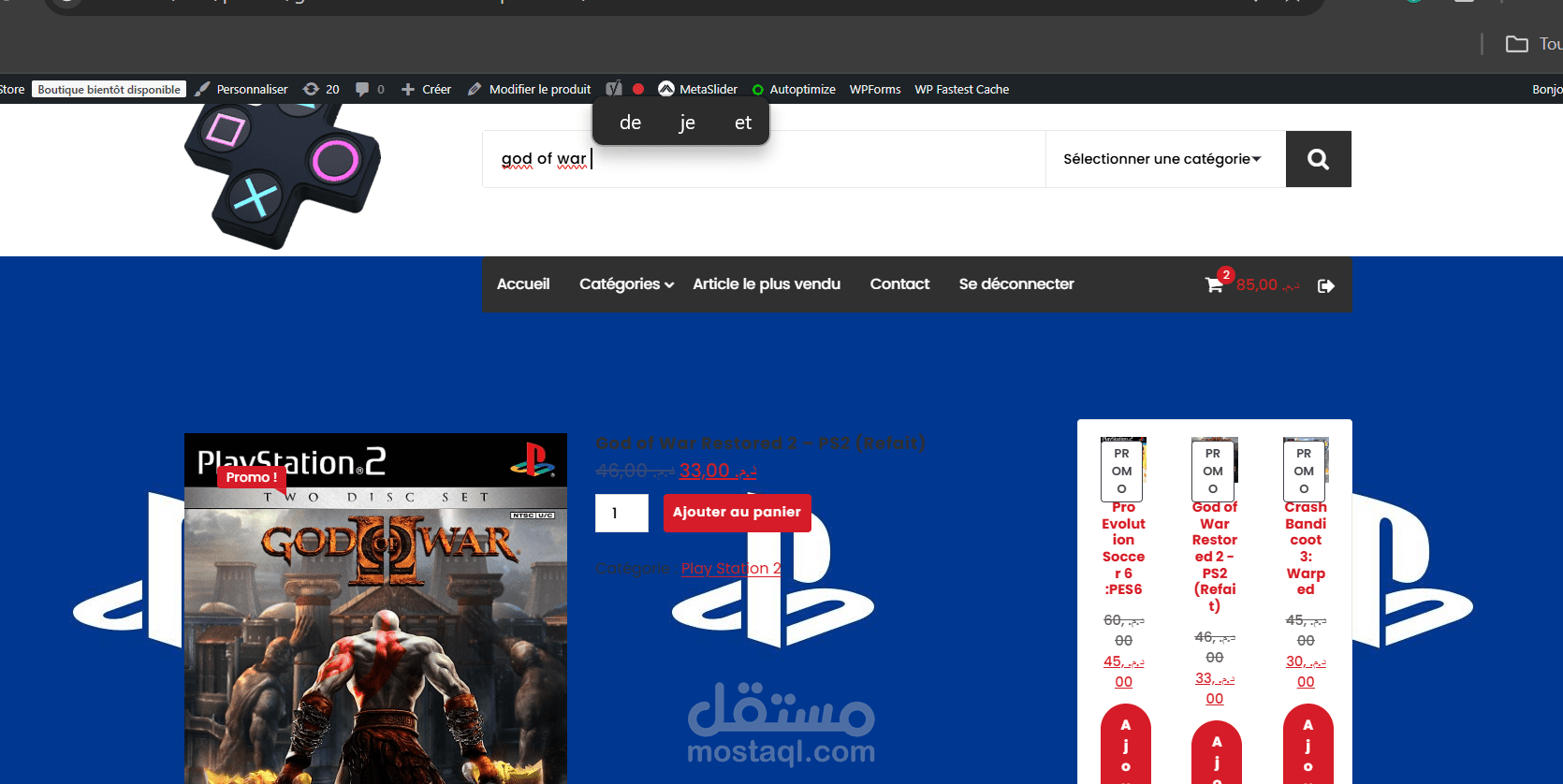Open the Sélectionner une catégorie dropdown
This screenshot has width=1563, height=784.
coord(1162,159)
